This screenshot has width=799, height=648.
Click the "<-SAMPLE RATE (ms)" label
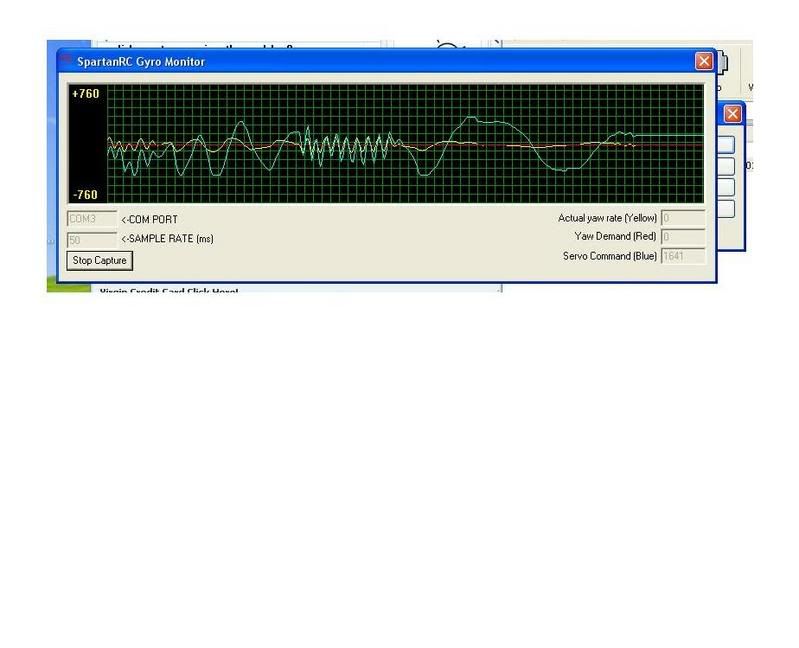tap(168, 238)
